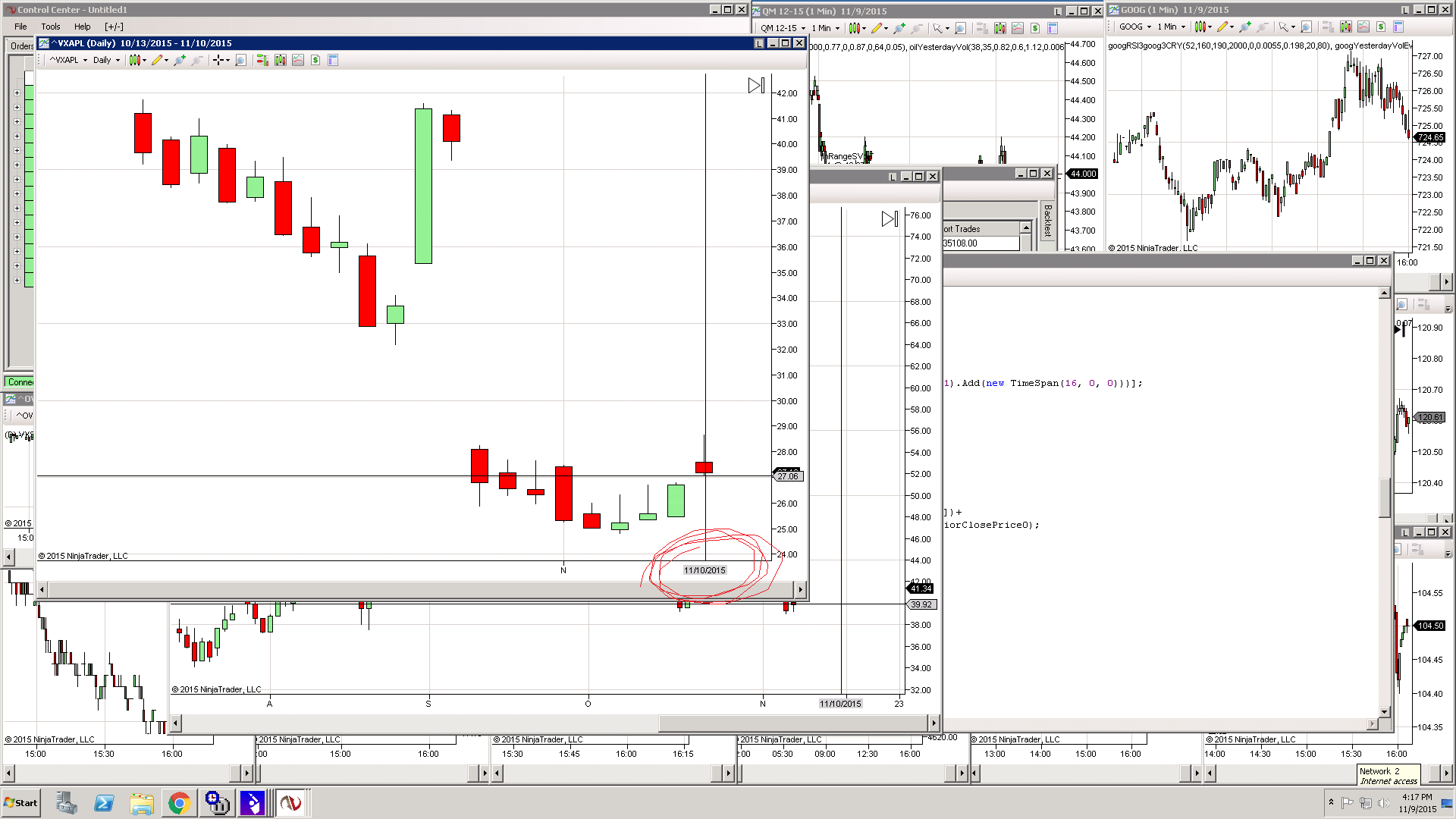Screen dimensions: 1456x819
Task: Open Properties icon in GOOG chart toolbar
Action: point(1398,27)
